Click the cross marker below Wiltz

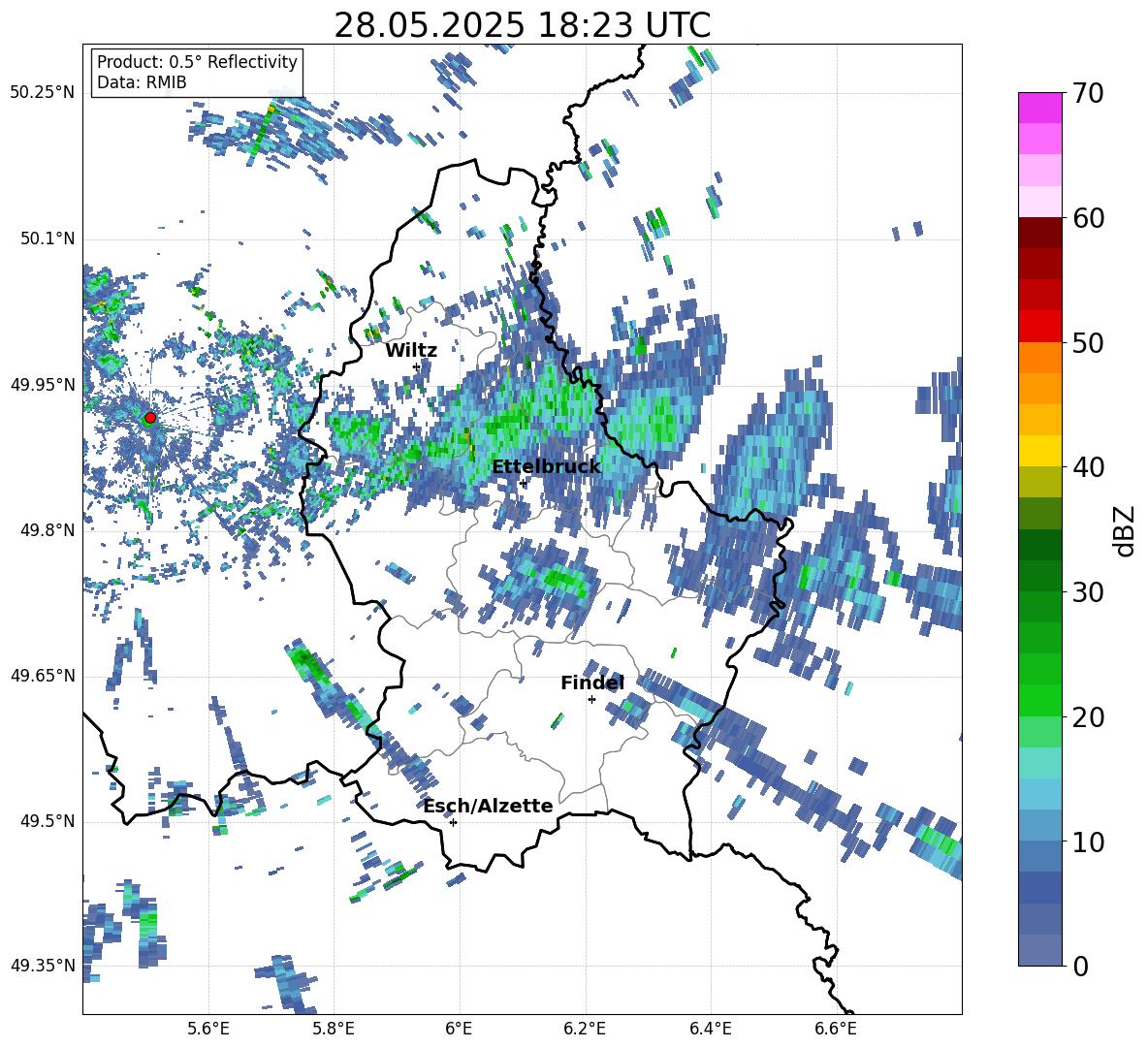[417, 366]
